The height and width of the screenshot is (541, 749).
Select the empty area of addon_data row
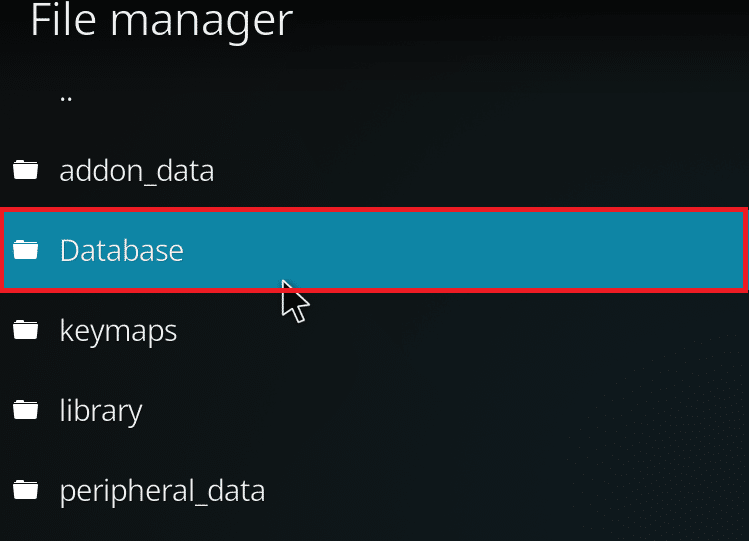[x=478, y=170]
